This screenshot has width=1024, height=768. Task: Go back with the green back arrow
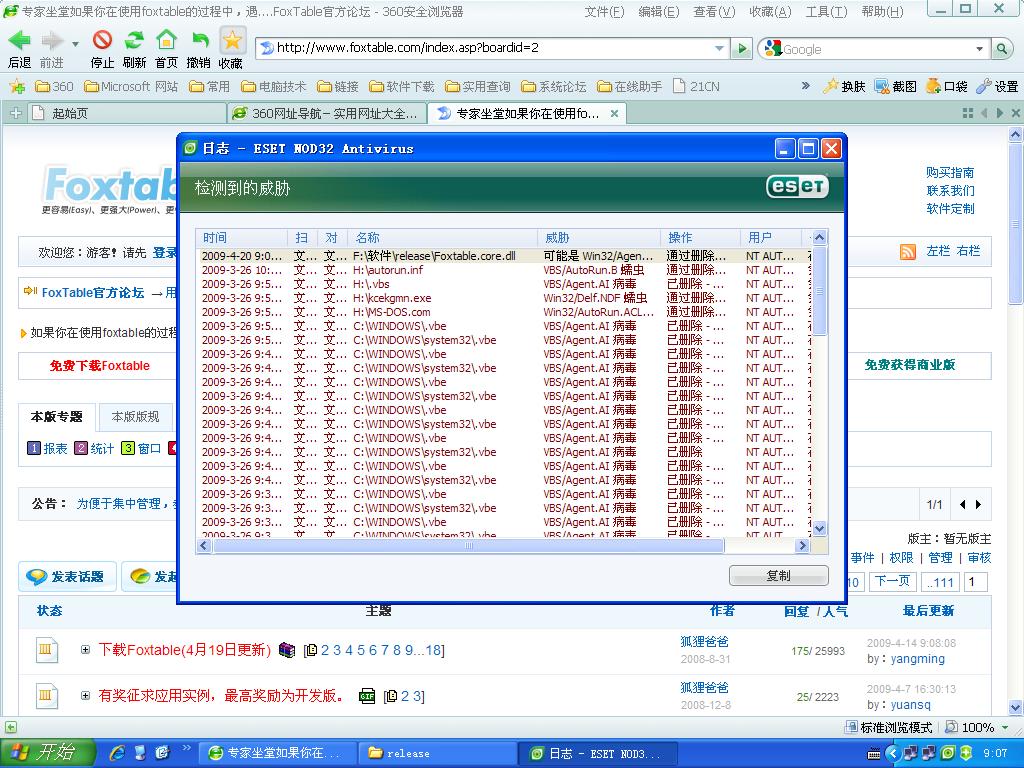20,40
